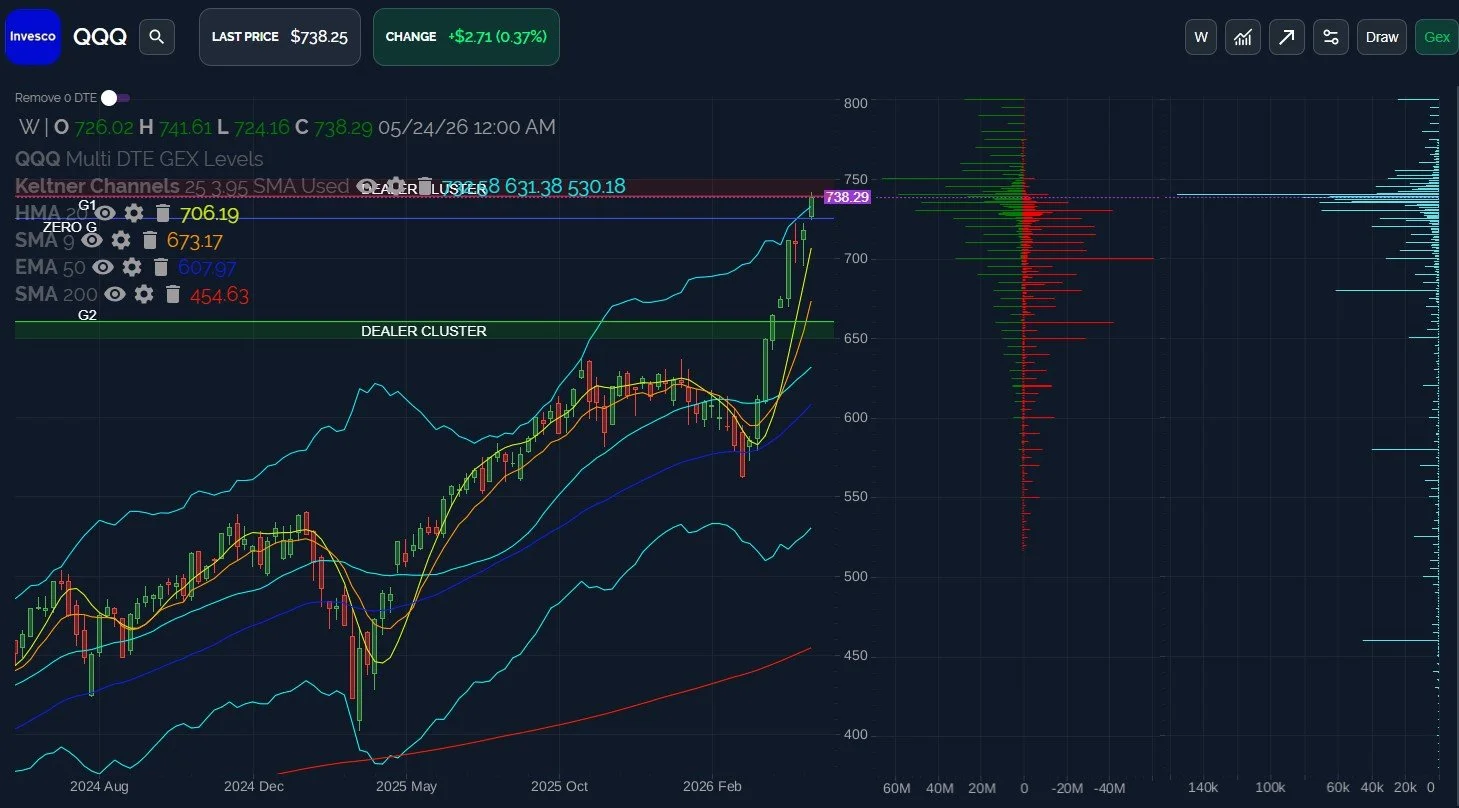
Task: Delete the Keltner Channels indicator
Action: (x=426, y=186)
